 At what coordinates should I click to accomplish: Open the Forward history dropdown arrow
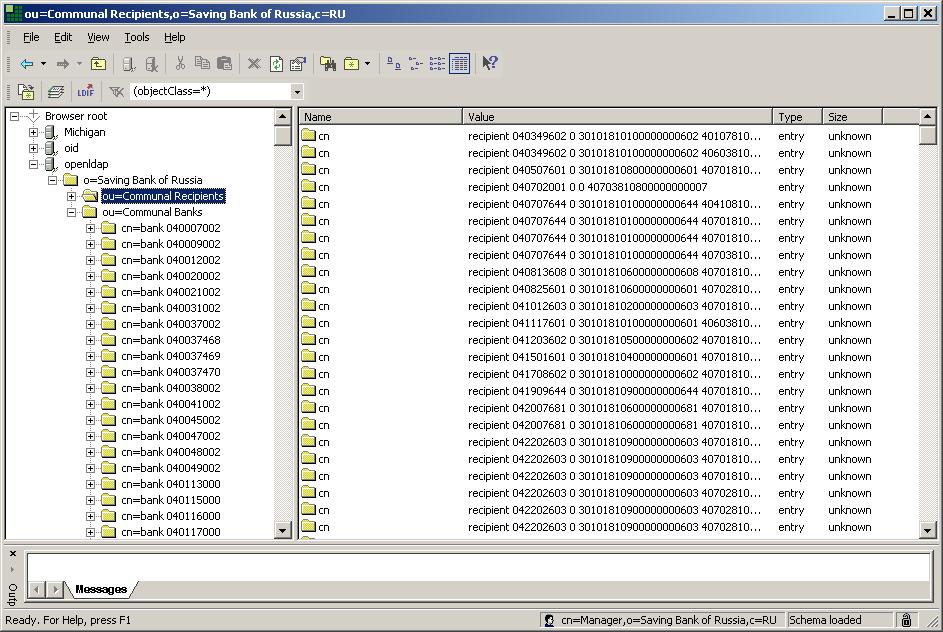coord(79,63)
